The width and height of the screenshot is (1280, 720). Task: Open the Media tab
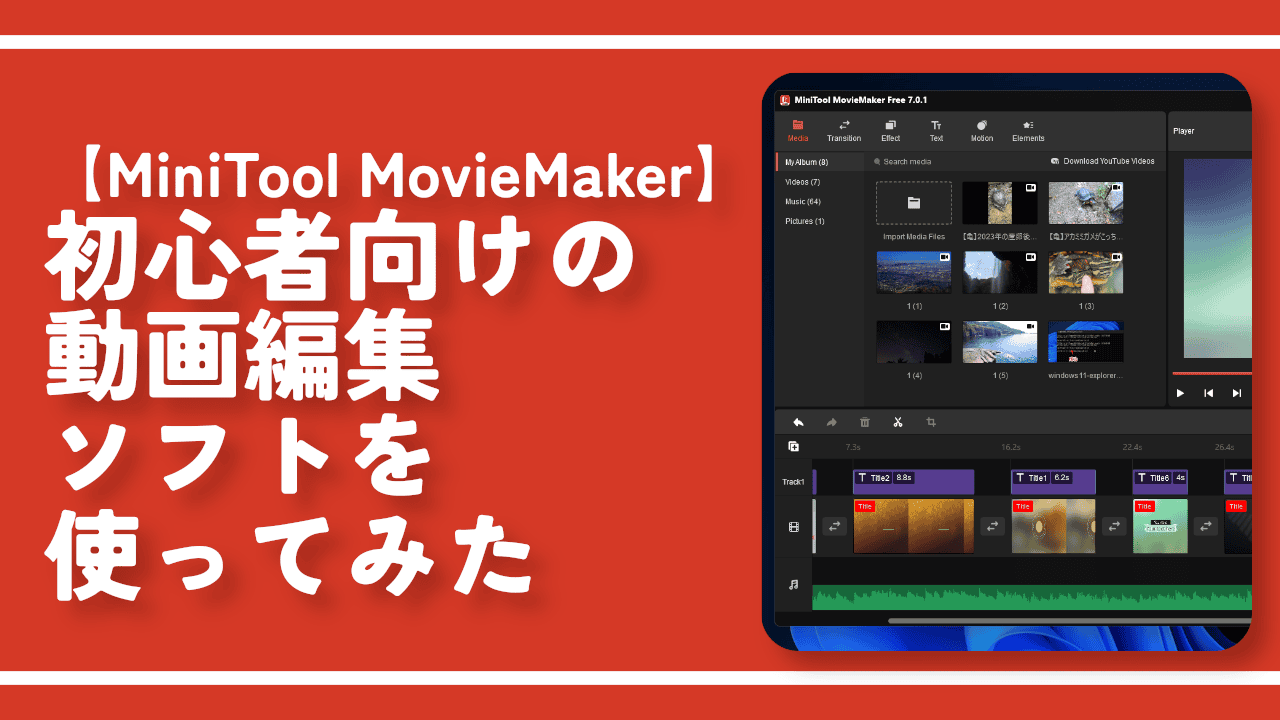coord(798,131)
